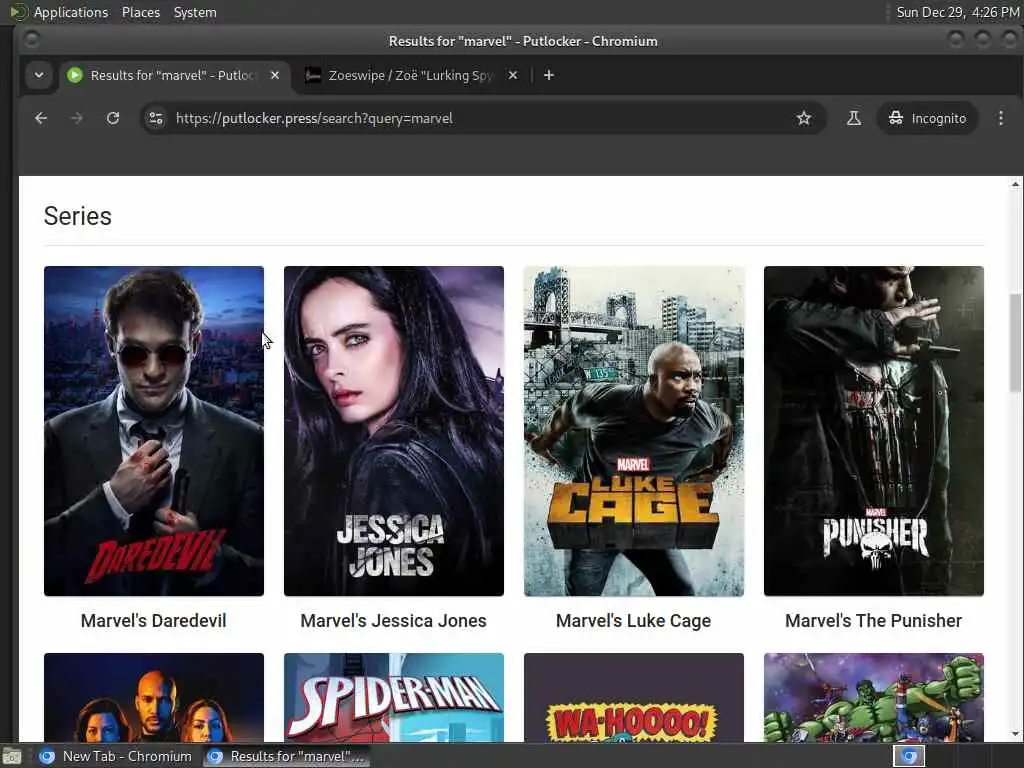Click Marvel's Luke Cage title link
Viewport: 1024px width, 768px height.
[x=633, y=620]
